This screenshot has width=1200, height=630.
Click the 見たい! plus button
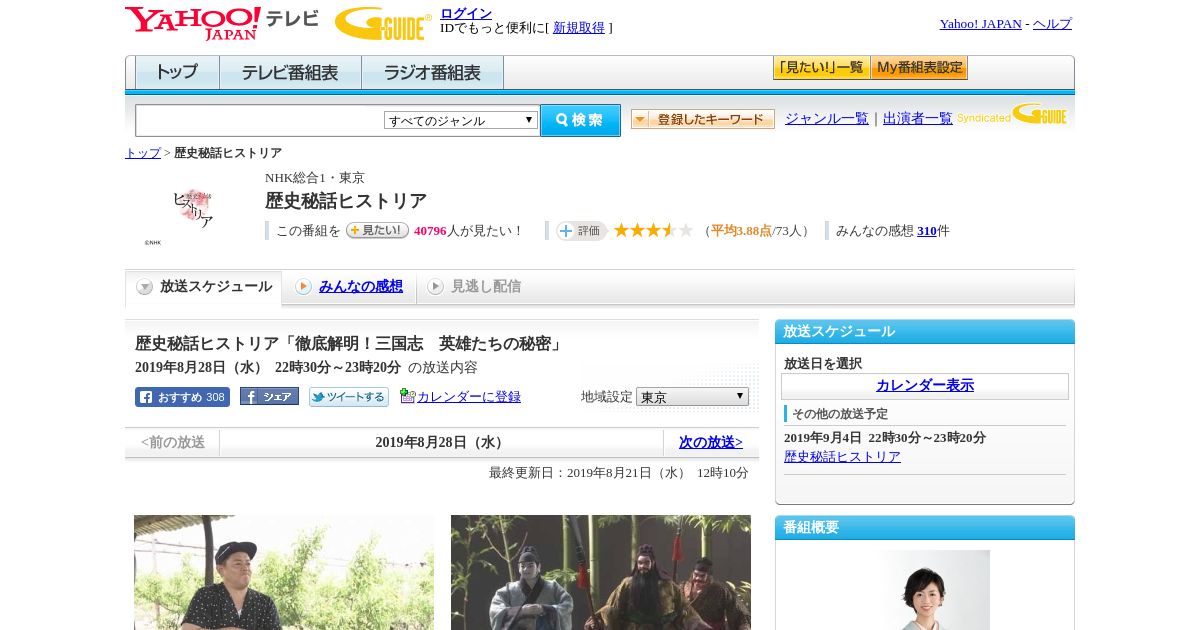point(377,230)
